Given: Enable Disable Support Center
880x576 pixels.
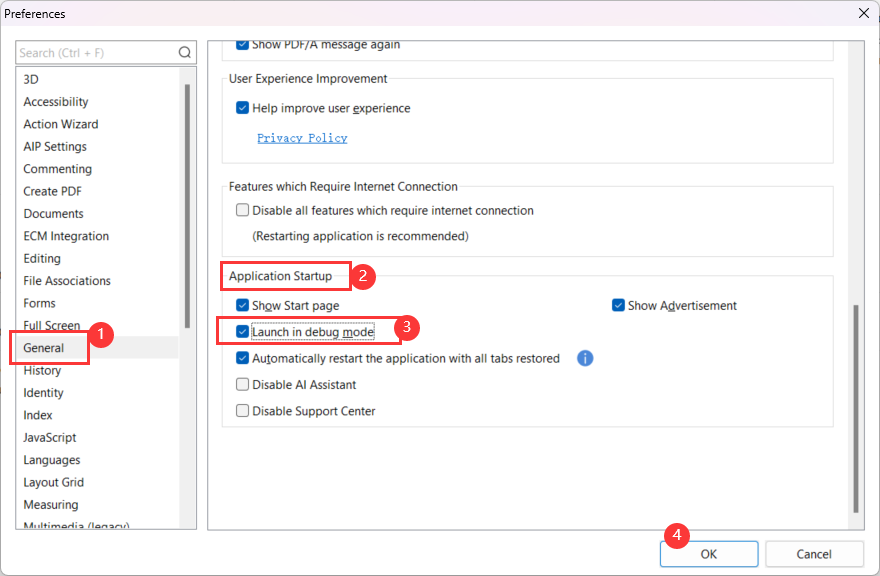Looking at the screenshot, I should 241,411.
